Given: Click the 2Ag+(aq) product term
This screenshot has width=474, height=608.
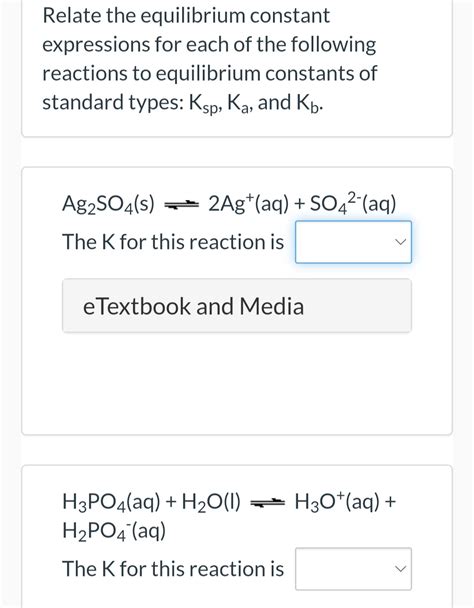Looking at the screenshot, I should (249, 203).
